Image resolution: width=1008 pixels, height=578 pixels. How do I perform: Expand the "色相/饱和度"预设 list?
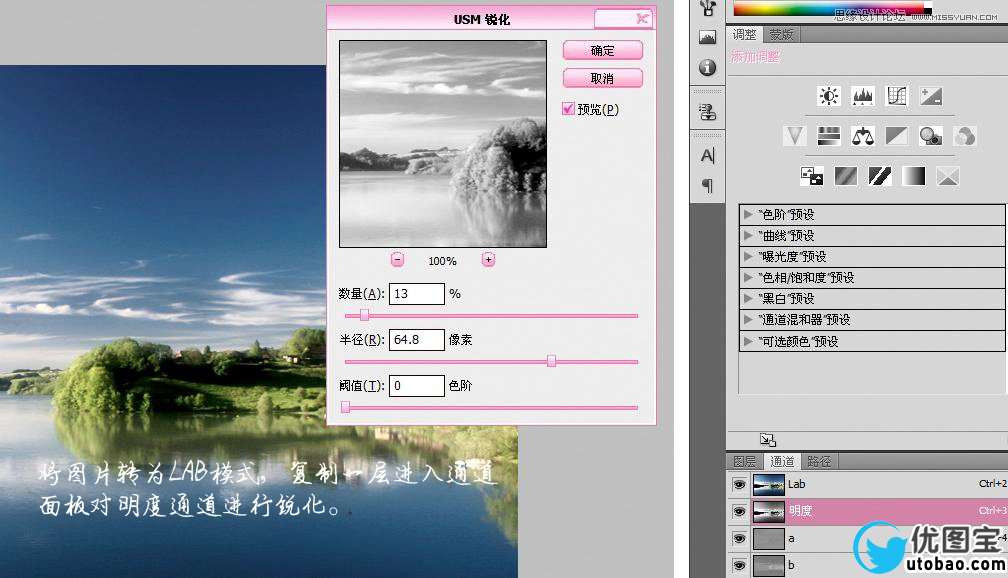tap(748, 277)
